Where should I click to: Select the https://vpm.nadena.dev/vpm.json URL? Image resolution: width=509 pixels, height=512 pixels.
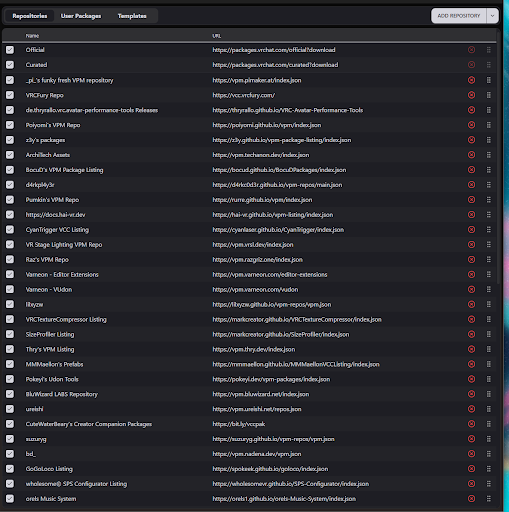click(x=257, y=454)
